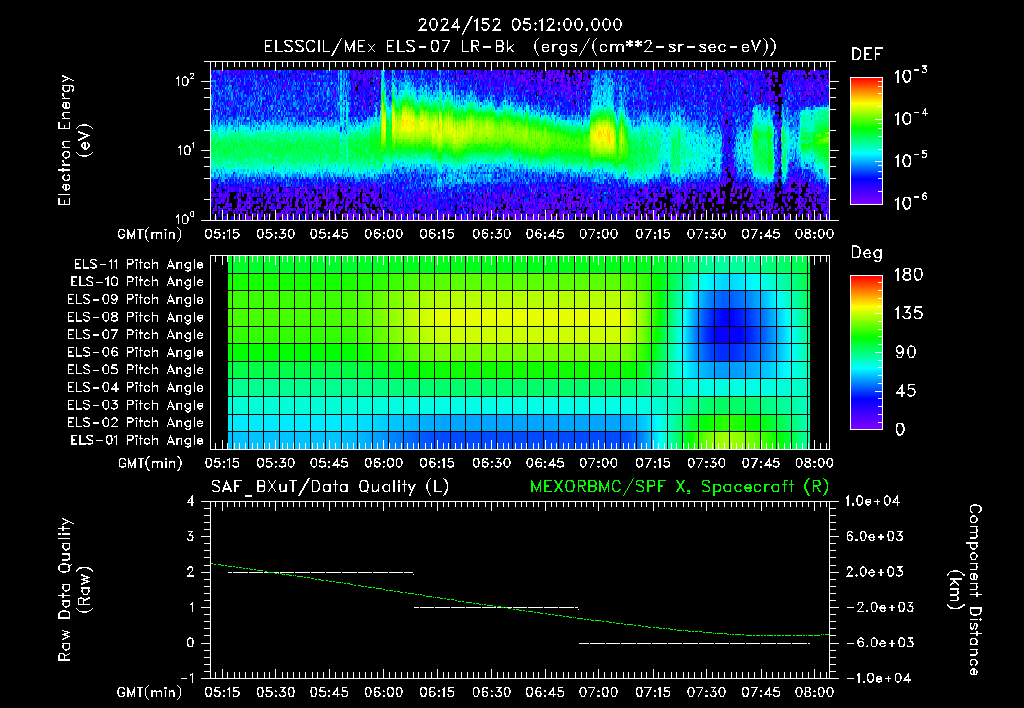Click GMT(min) label under the pitch angle grid
Viewport: 1024px width, 708px height.
point(150,463)
